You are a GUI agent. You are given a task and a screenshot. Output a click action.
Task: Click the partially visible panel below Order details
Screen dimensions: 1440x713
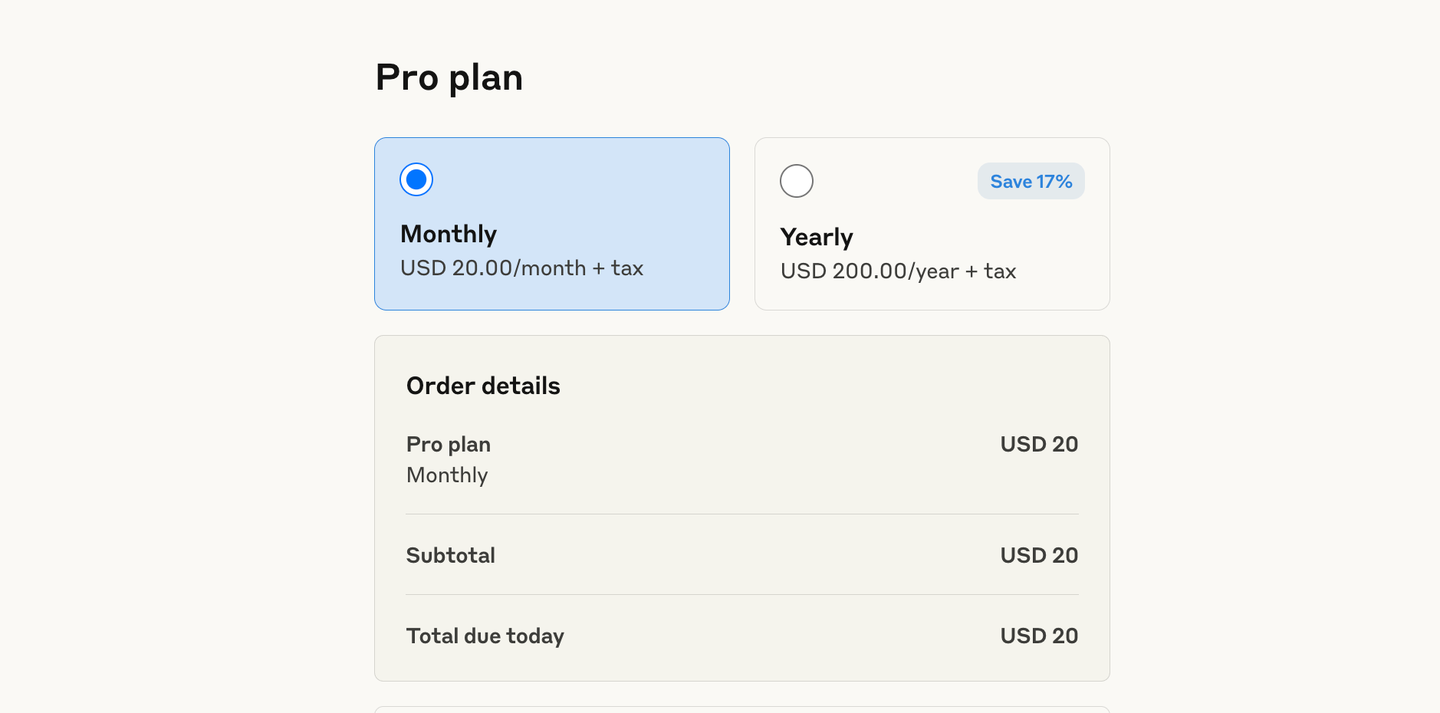coord(742,709)
